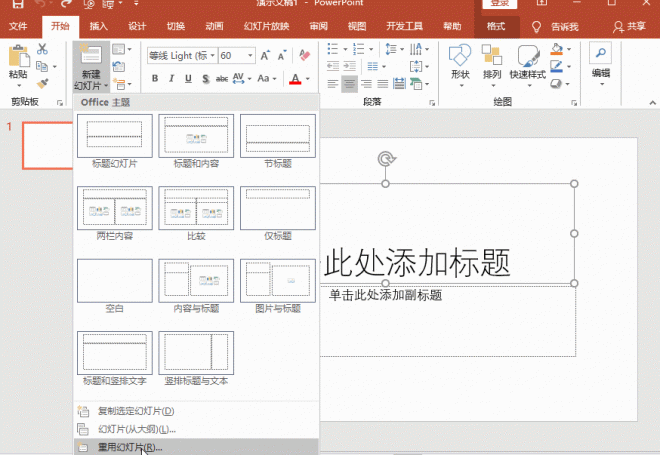Increase list indent level icon
660x455 pixels.
[x=349, y=66]
